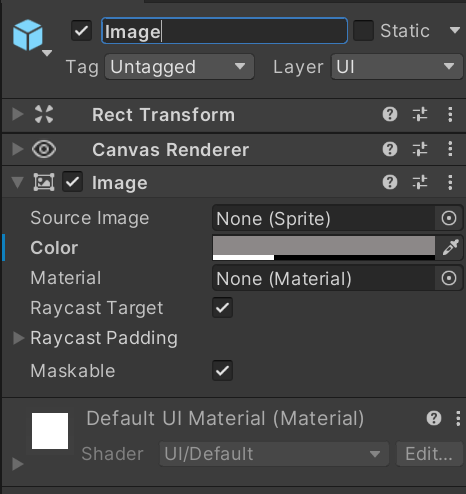Image resolution: width=466 pixels, height=494 pixels.
Task: Open the Tag dropdown showing Untagged
Action: (x=179, y=67)
